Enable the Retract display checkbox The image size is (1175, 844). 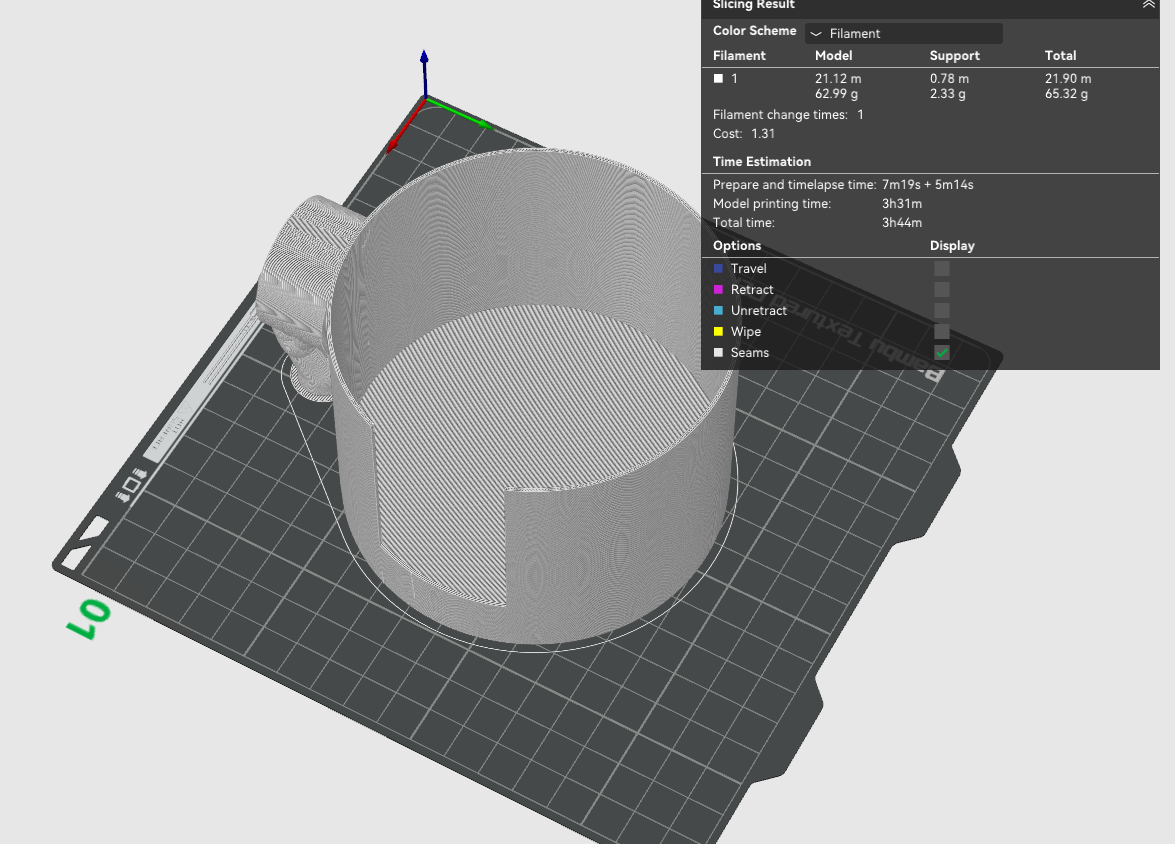[x=942, y=290]
